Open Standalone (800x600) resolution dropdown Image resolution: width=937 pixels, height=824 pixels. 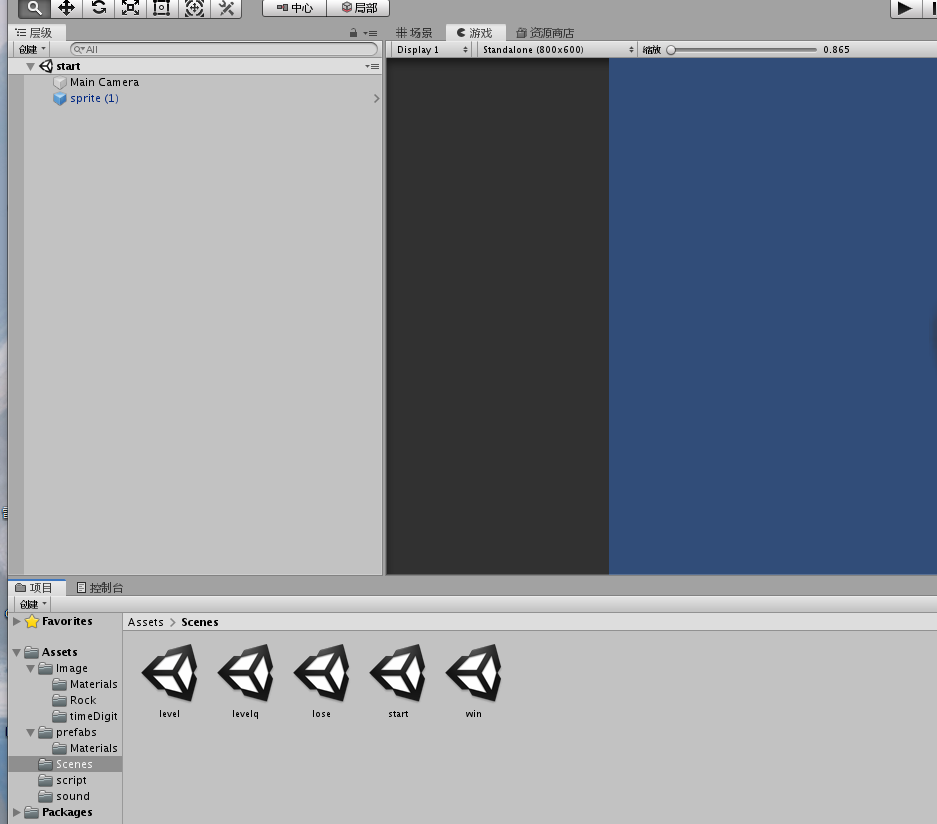pos(557,50)
